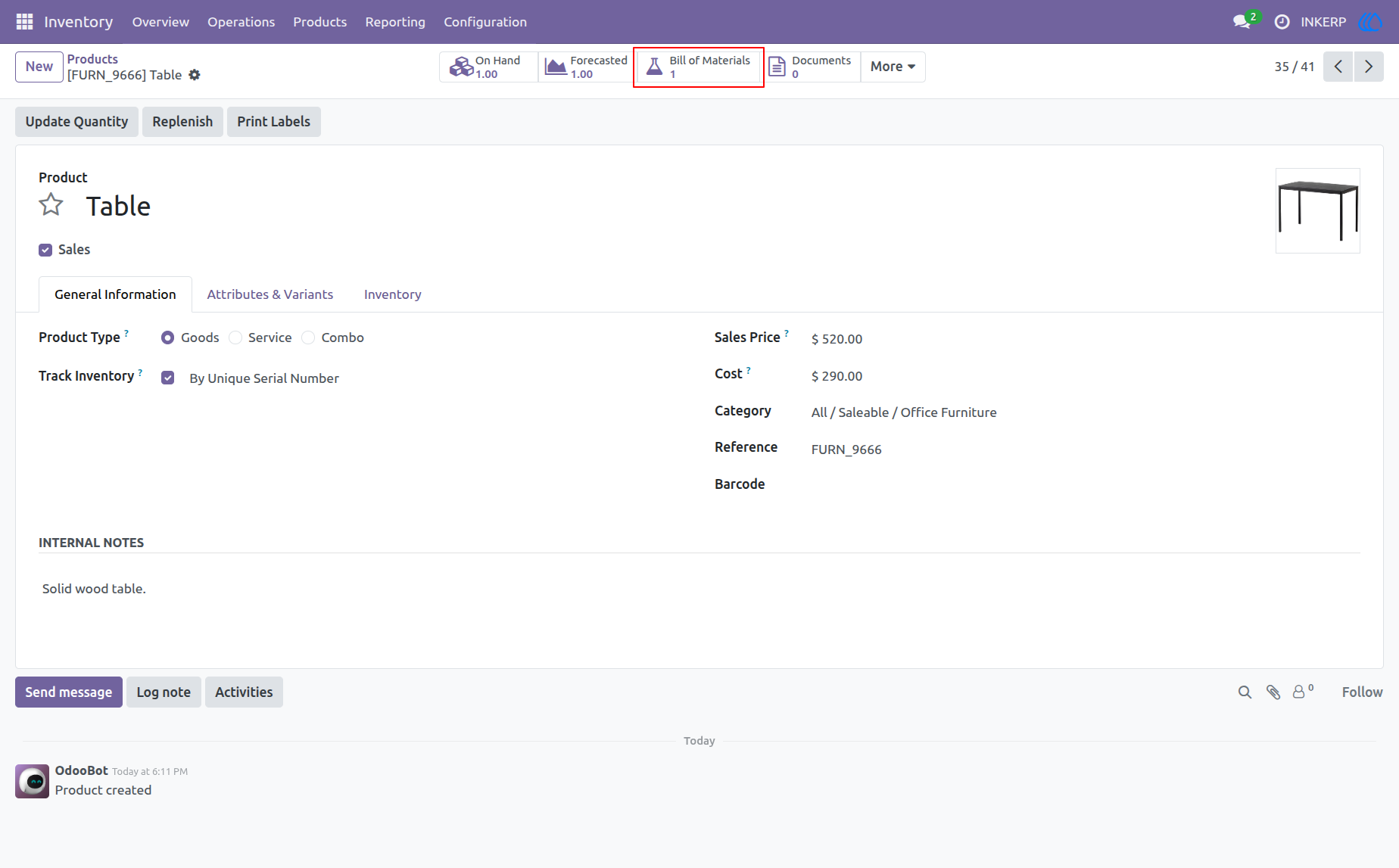This screenshot has height=868, width=1399.
Task: Click the Products breadcrumb link
Action: point(92,59)
